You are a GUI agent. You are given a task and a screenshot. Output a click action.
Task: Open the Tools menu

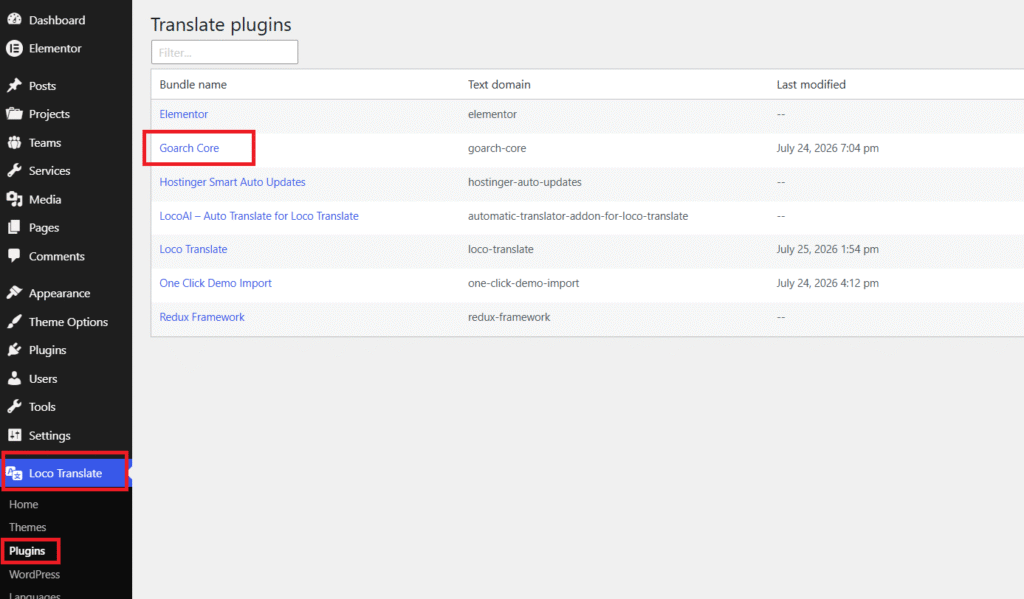click(x=42, y=407)
